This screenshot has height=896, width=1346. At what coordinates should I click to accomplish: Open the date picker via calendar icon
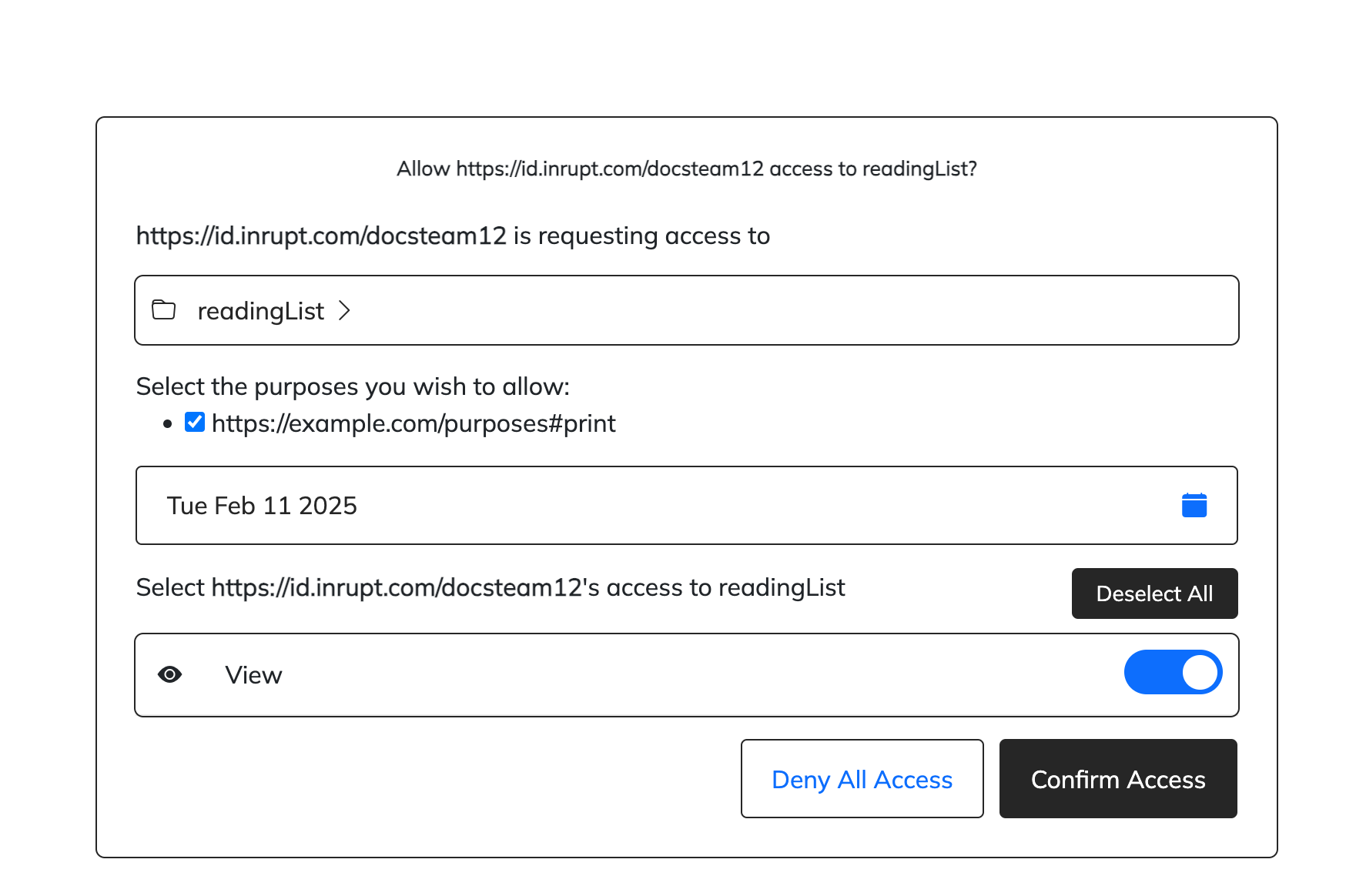point(1194,506)
